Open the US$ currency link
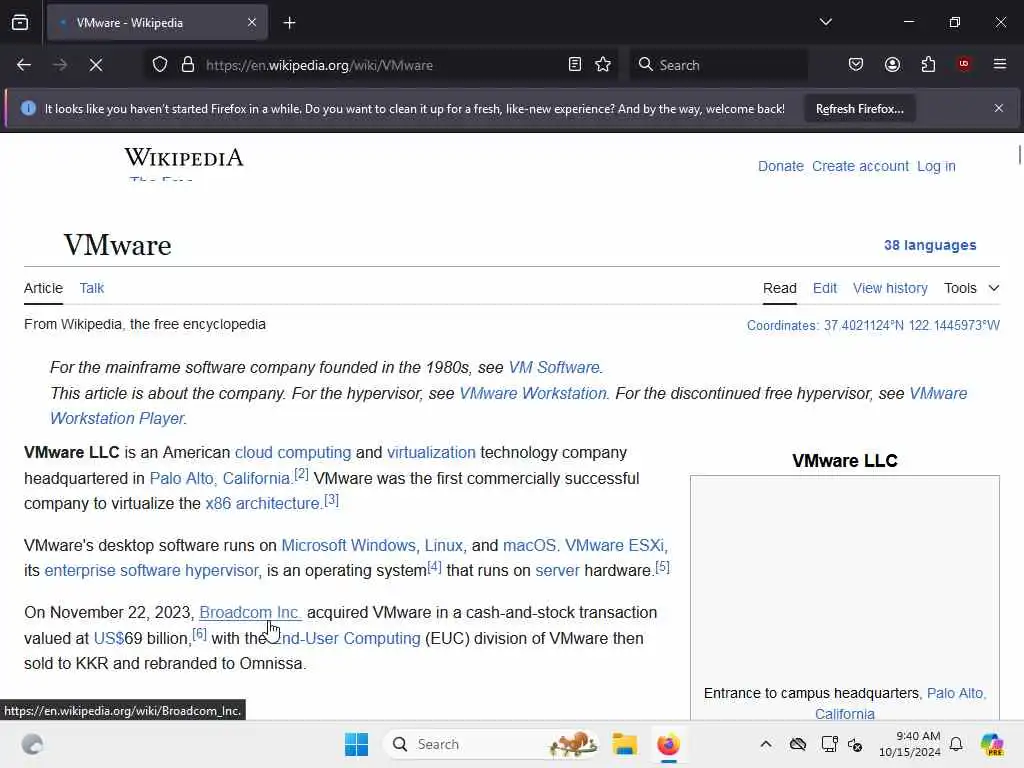Screen dimensions: 1024x768 pos(109,638)
